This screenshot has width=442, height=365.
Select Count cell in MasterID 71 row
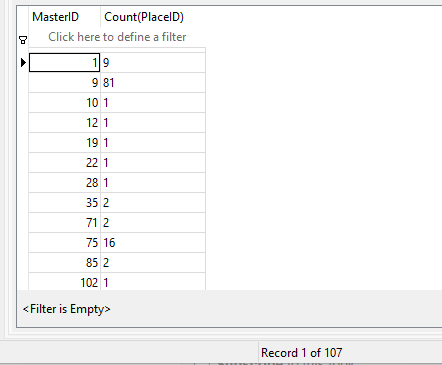tap(153, 223)
